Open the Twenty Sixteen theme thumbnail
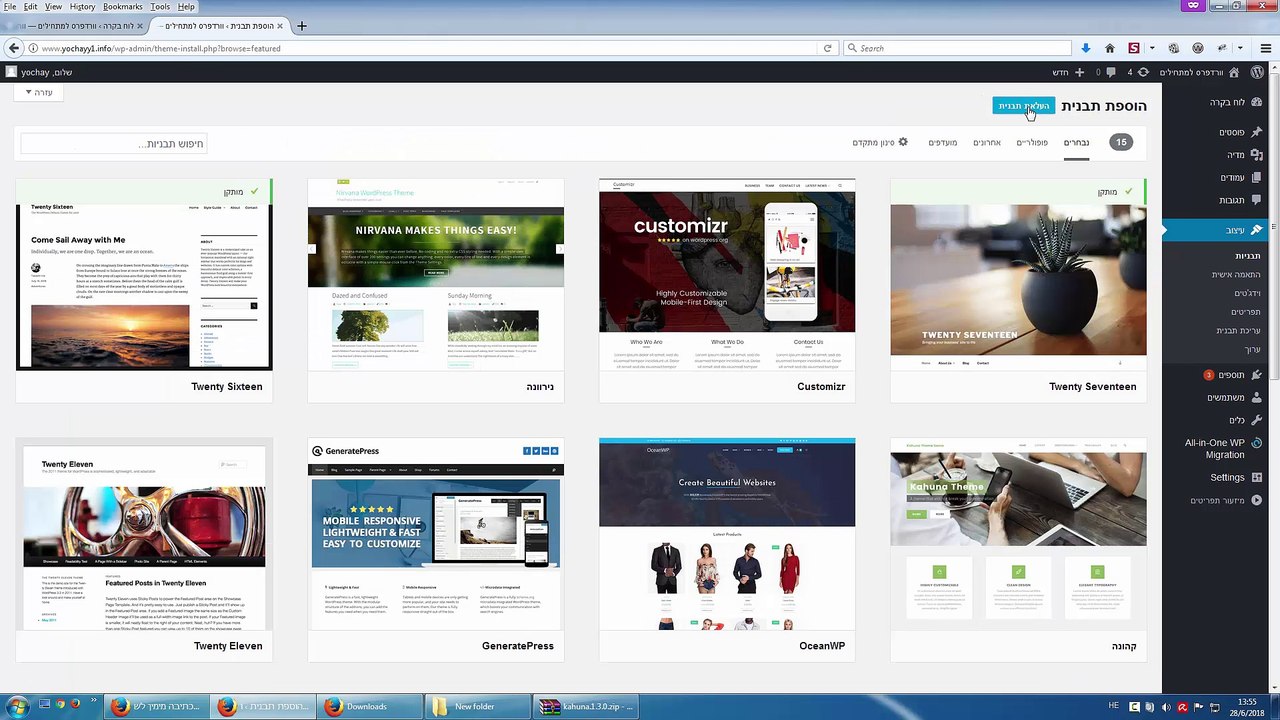The image size is (1280, 720). pyautogui.click(x=144, y=275)
